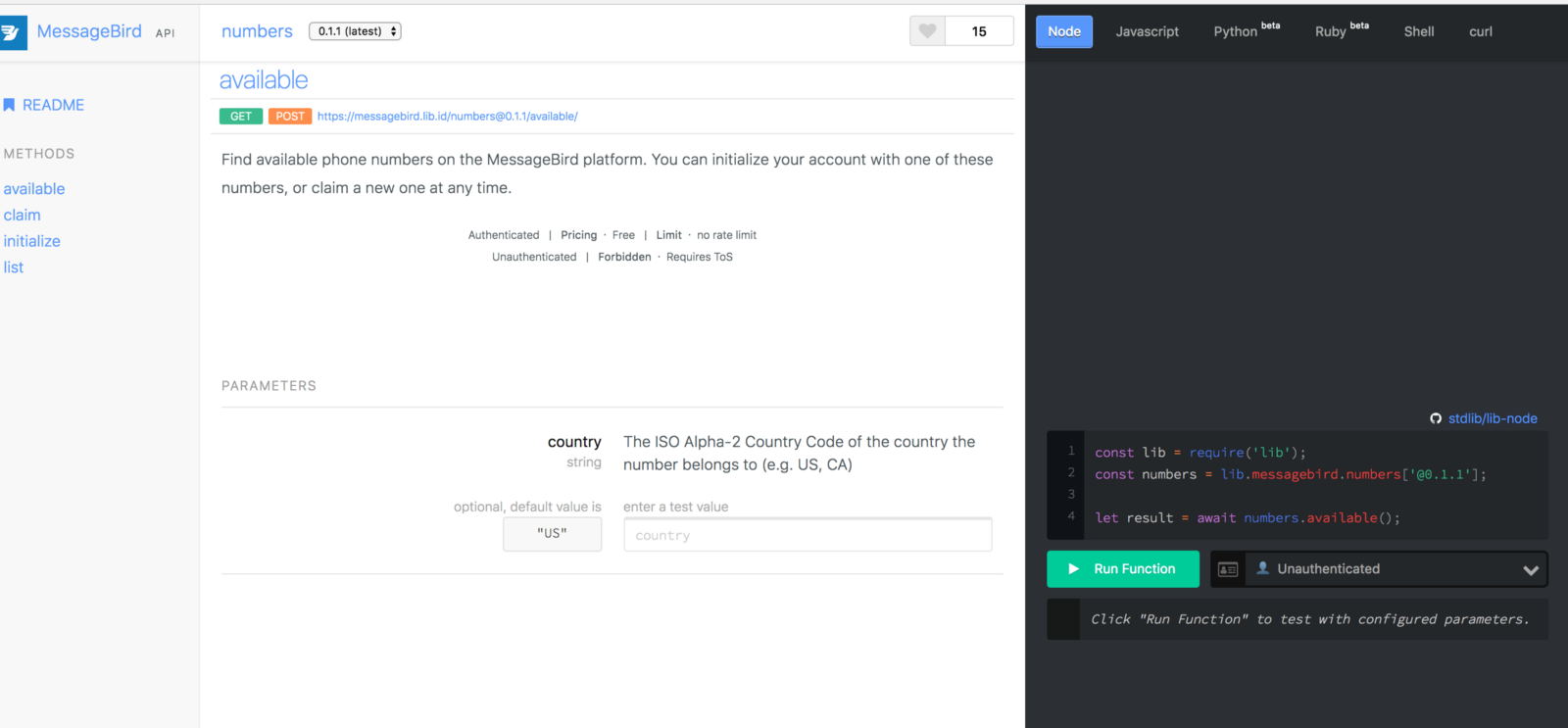
Task: Click the GitHub icon beside stdlib/lib-node
Action: (x=1436, y=418)
